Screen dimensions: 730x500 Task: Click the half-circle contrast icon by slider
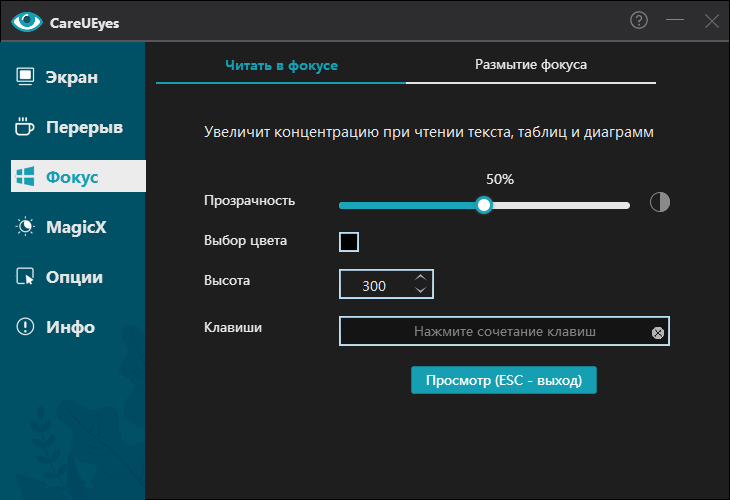point(660,202)
